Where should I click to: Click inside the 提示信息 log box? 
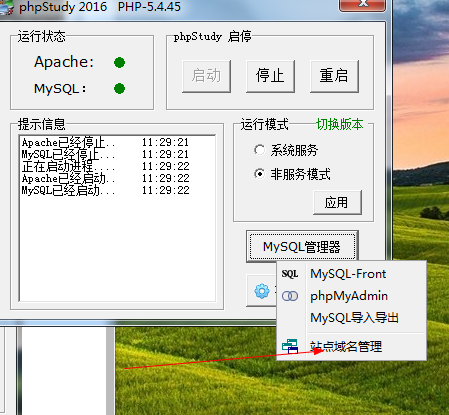point(117,218)
